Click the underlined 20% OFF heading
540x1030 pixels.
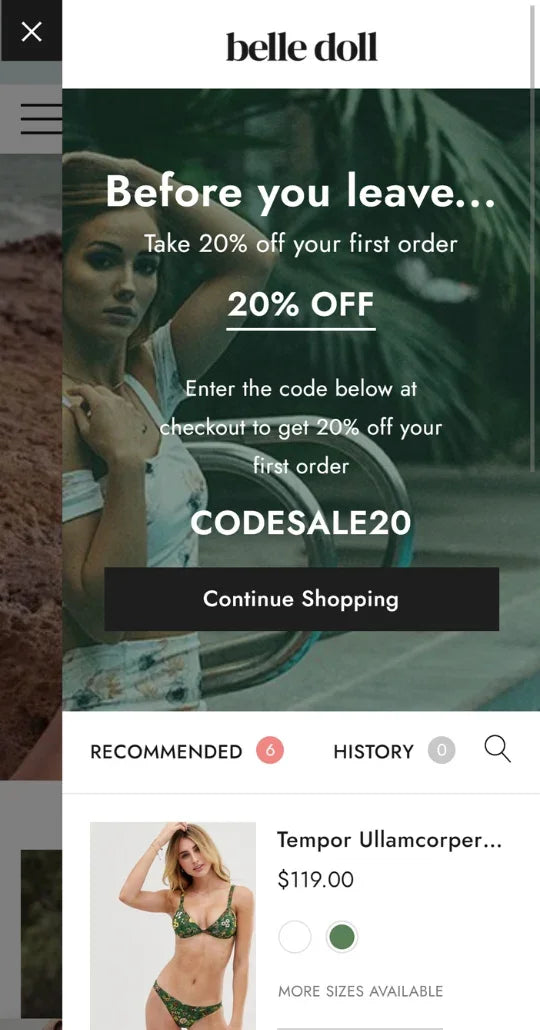[301, 304]
